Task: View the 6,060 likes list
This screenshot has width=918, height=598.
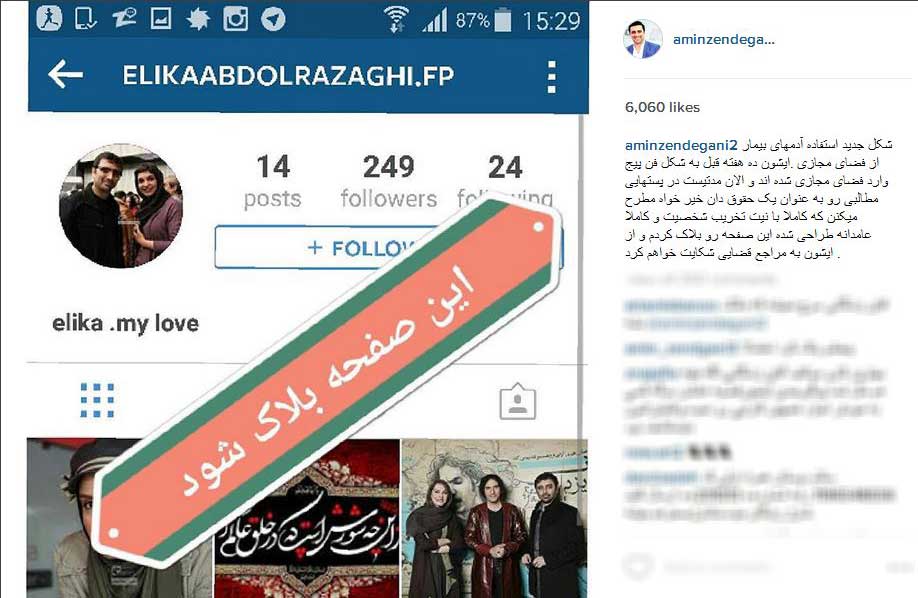Action: [x=662, y=107]
